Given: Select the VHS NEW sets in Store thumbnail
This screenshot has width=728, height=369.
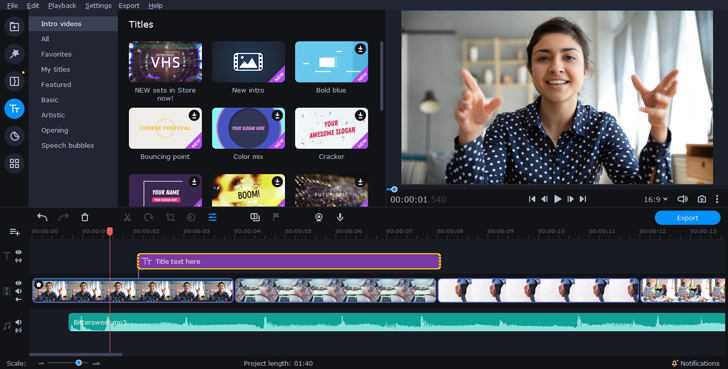Looking at the screenshot, I should point(165,62).
